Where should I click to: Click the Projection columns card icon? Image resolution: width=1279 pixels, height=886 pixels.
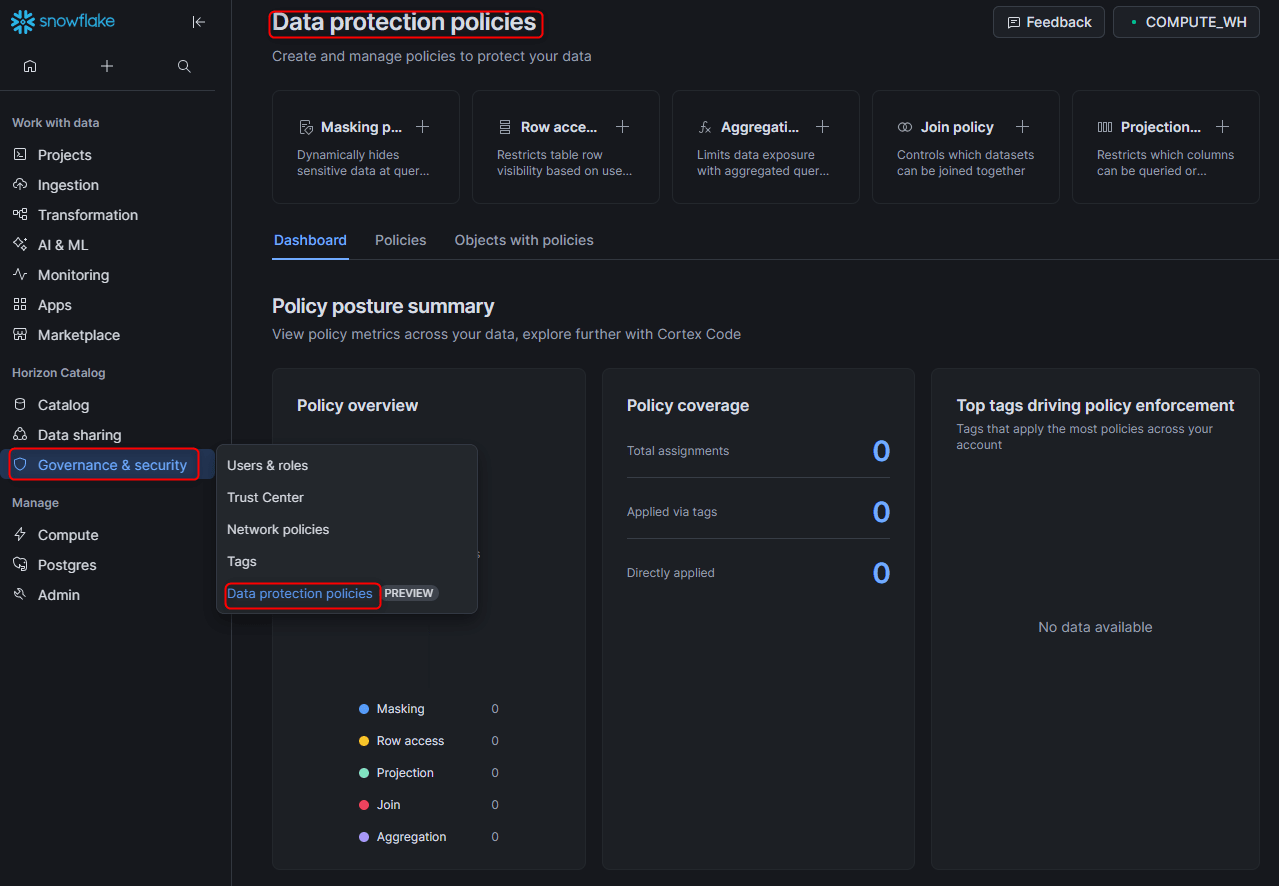(x=1105, y=128)
